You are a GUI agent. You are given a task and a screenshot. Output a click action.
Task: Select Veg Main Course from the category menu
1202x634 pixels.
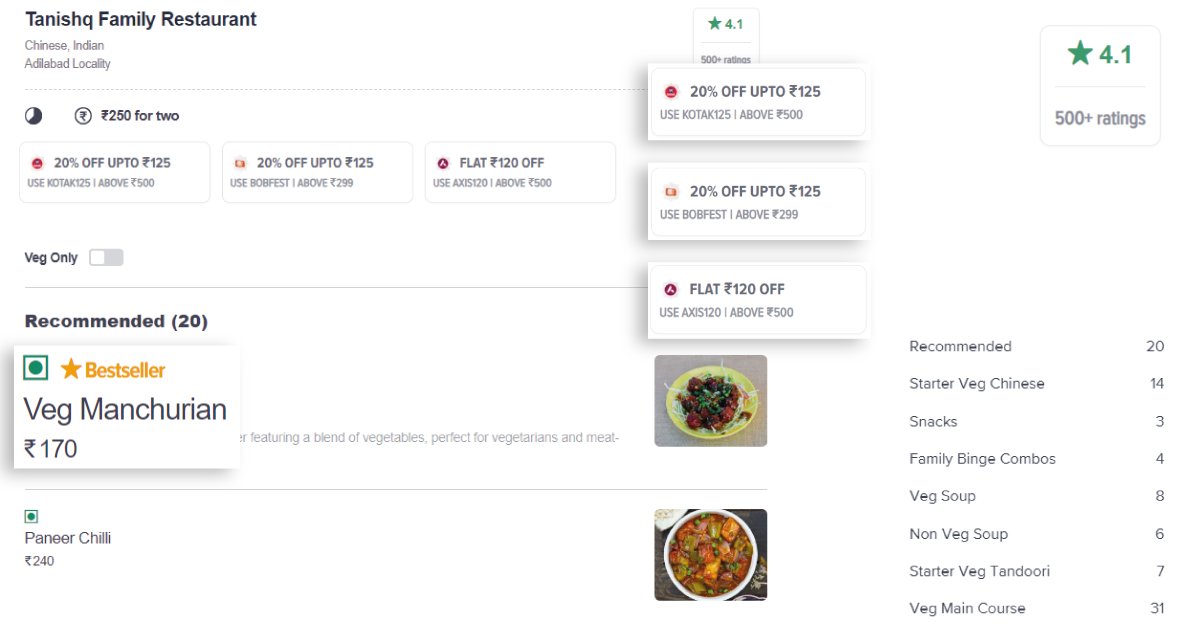pos(966,608)
